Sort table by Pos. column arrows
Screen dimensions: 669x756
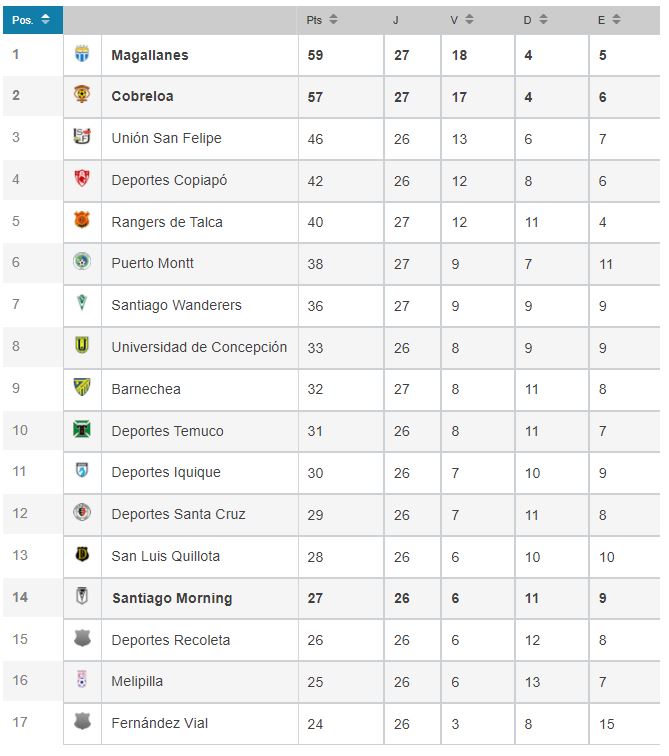point(45,19)
